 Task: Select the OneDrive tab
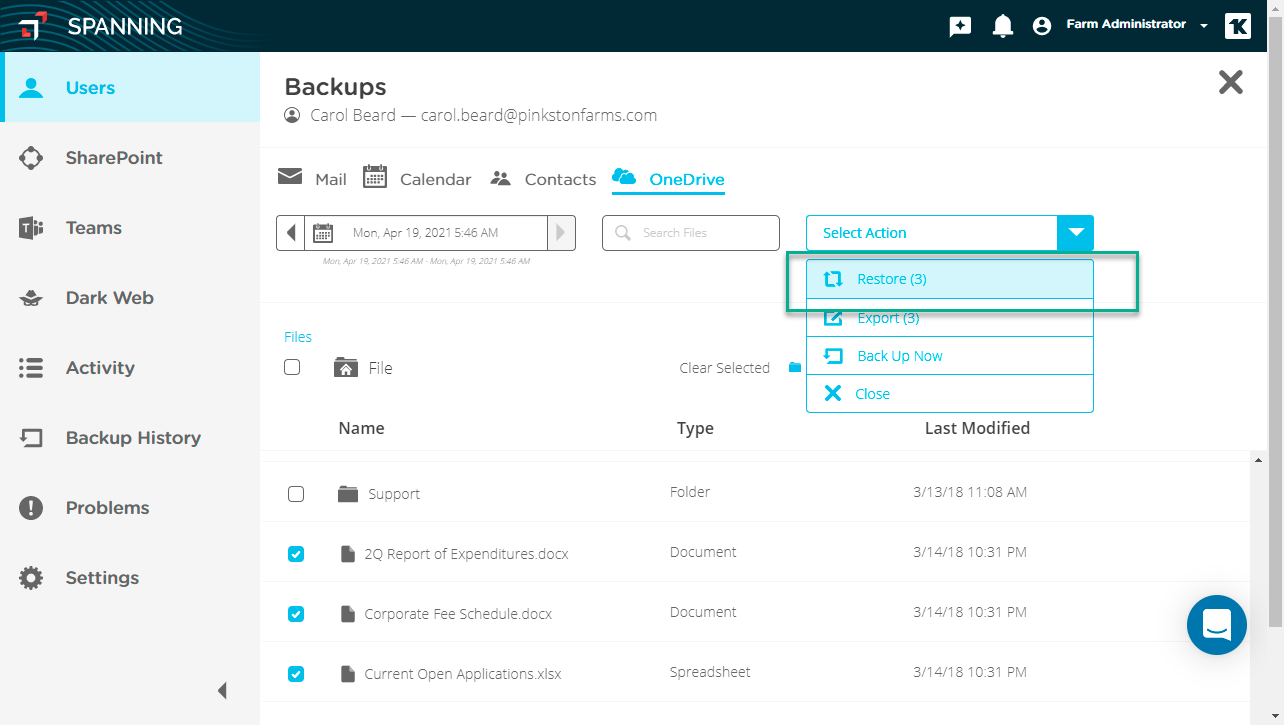point(668,178)
